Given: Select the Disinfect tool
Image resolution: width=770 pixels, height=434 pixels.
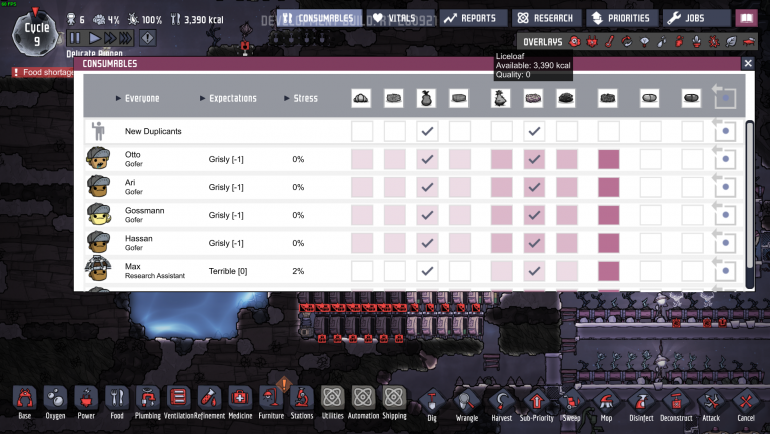Looking at the screenshot, I should tap(641, 405).
